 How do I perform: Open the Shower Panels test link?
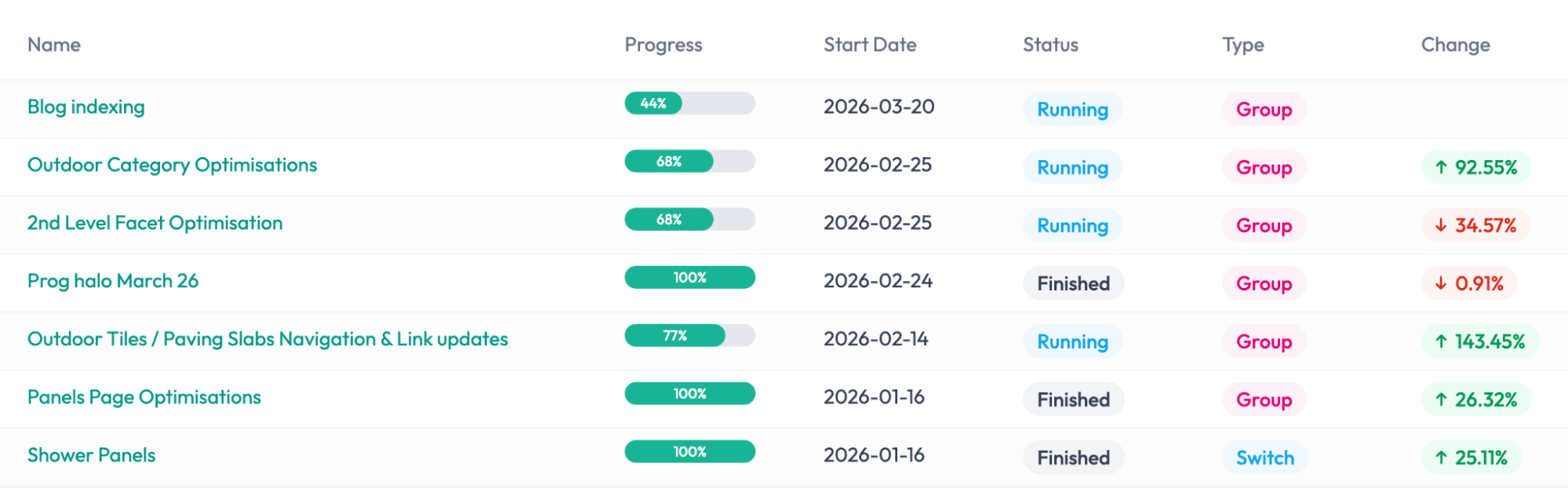[92, 455]
